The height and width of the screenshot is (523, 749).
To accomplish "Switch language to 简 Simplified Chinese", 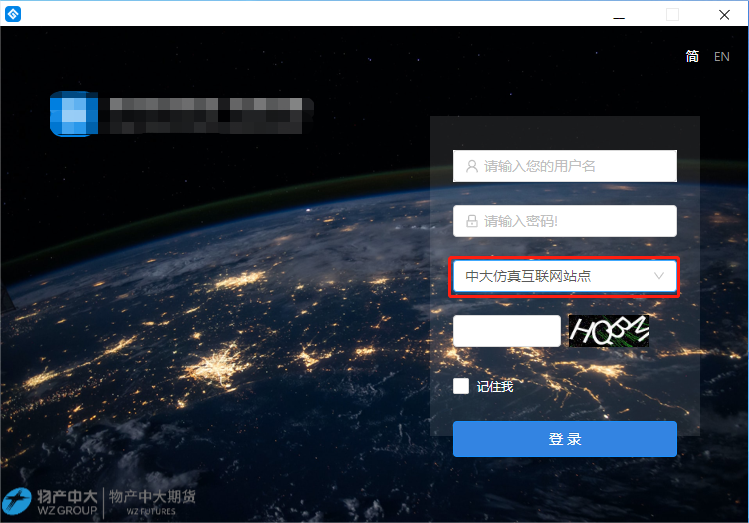I will [x=692, y=56].
